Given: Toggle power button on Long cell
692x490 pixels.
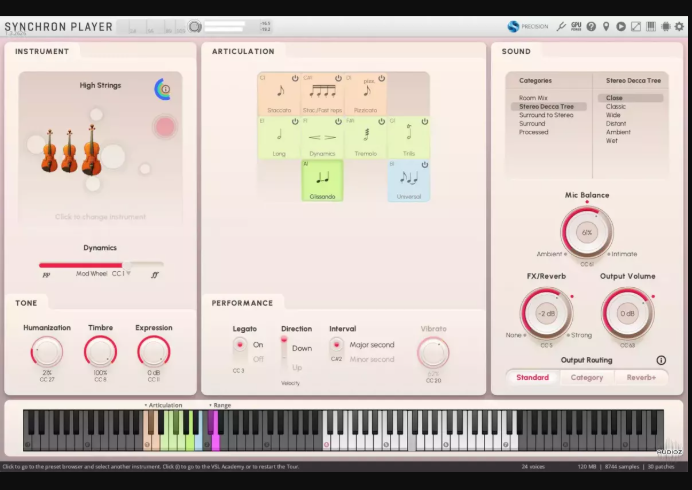Looking at the screenshot, I should [295, 121].
